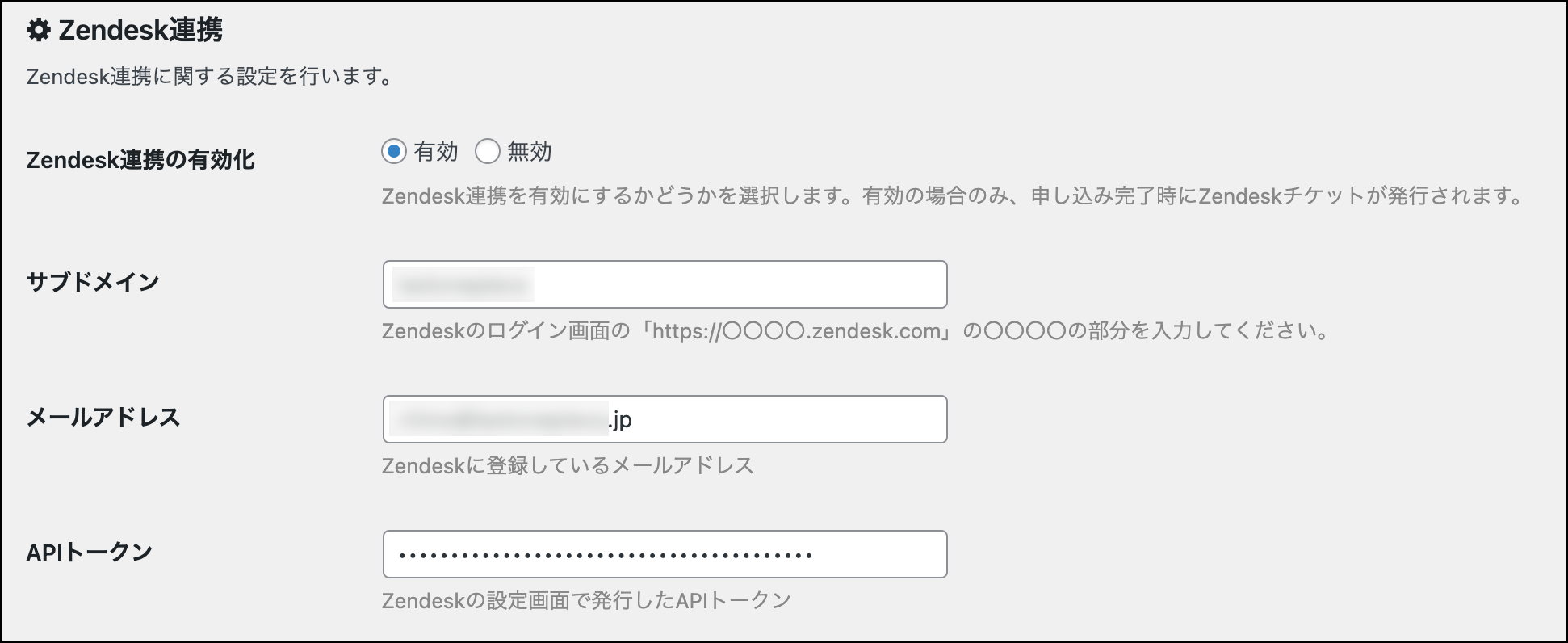Click the 無効 label text
This screenshot has width=1568, height=643.
click(530, 151)
